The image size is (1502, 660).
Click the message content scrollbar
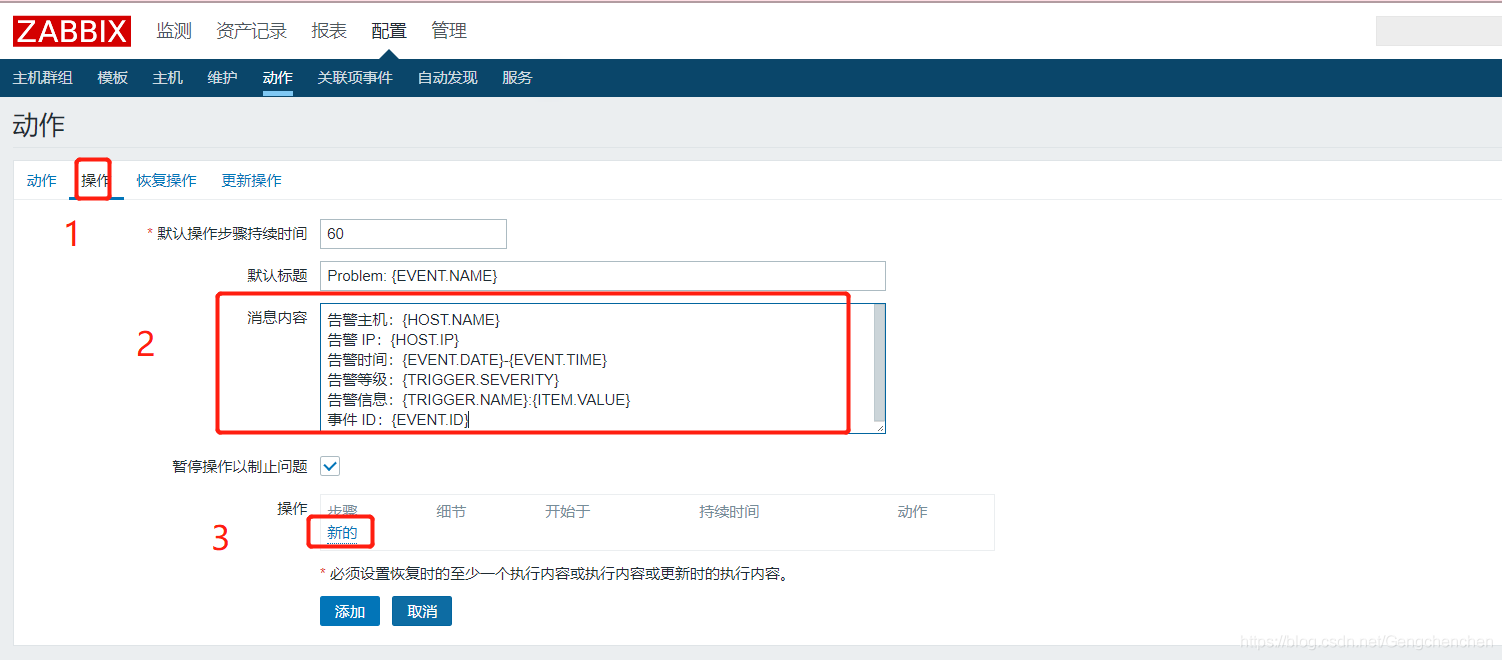[x=879, y=362]
